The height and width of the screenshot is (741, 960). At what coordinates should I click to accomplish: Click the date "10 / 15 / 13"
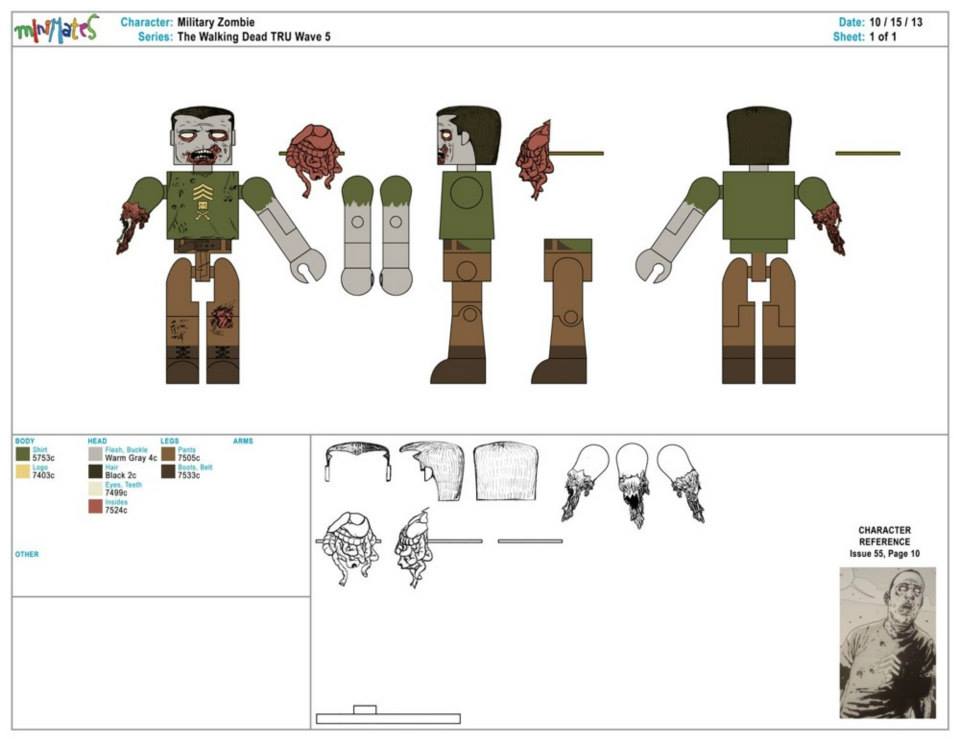(896, 22)
